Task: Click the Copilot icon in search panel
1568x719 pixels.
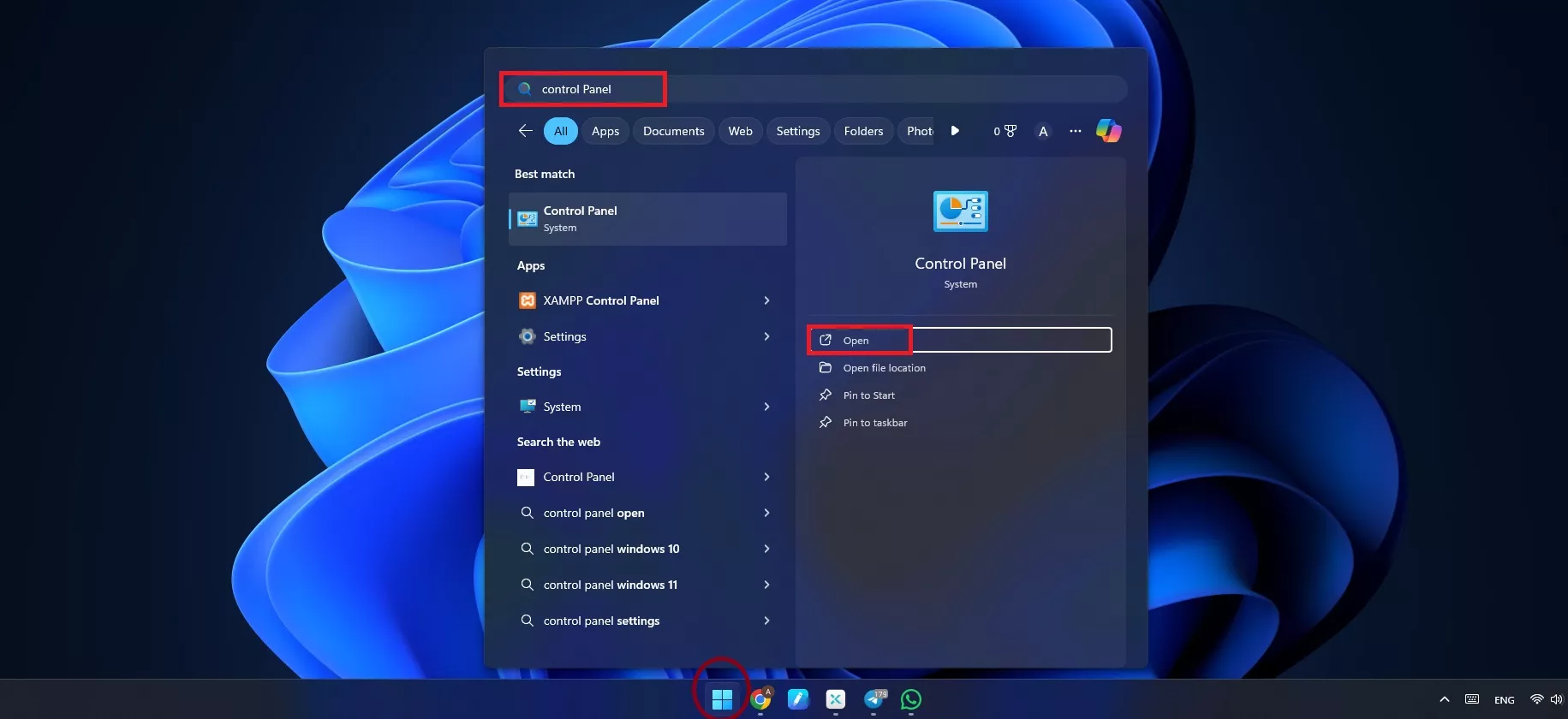Action: pos(1109,131)
